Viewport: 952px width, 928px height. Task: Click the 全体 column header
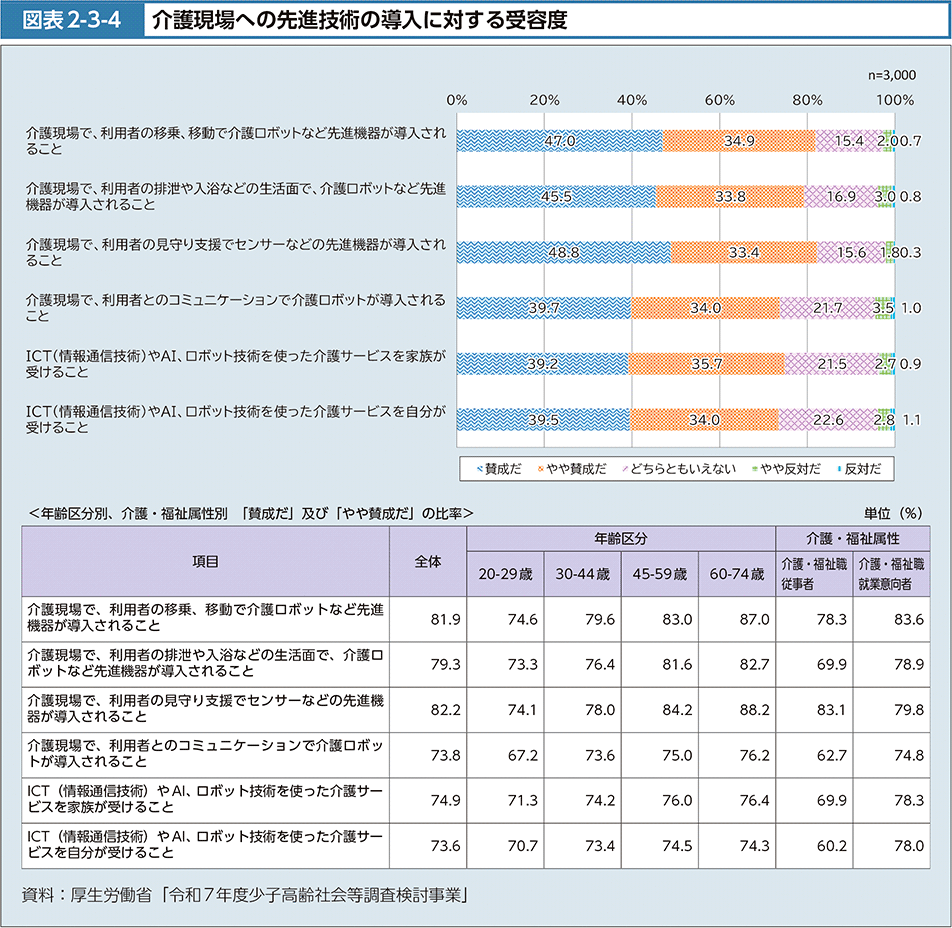(428, 562)
